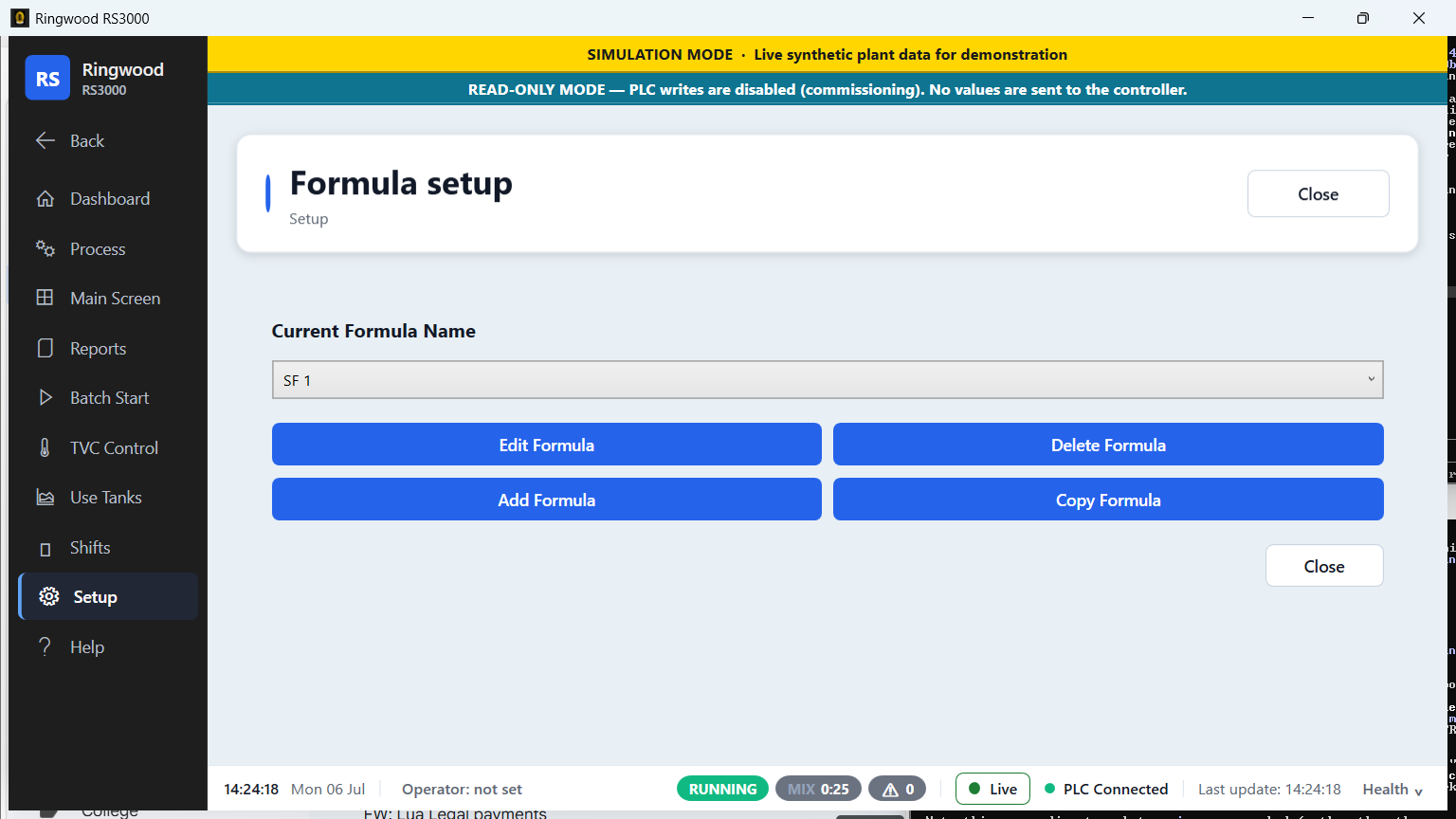Click the Operator: not set label
Screen dimensions: 1456x819
click(462, 789)
